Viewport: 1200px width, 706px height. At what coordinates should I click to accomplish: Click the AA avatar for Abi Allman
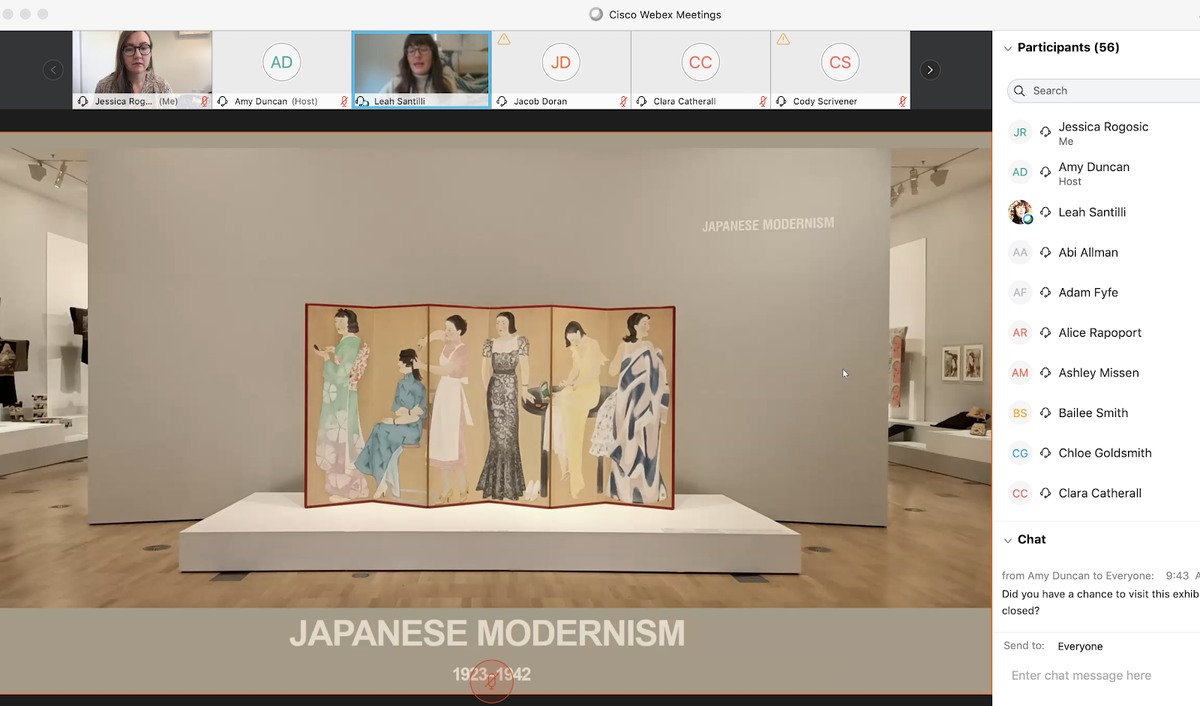[1020, 252]
